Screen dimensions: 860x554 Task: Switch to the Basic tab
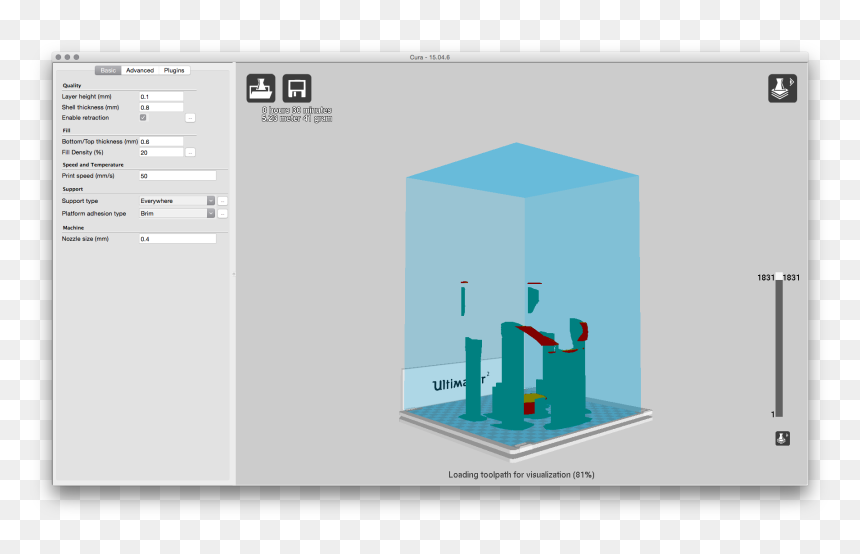108,70
